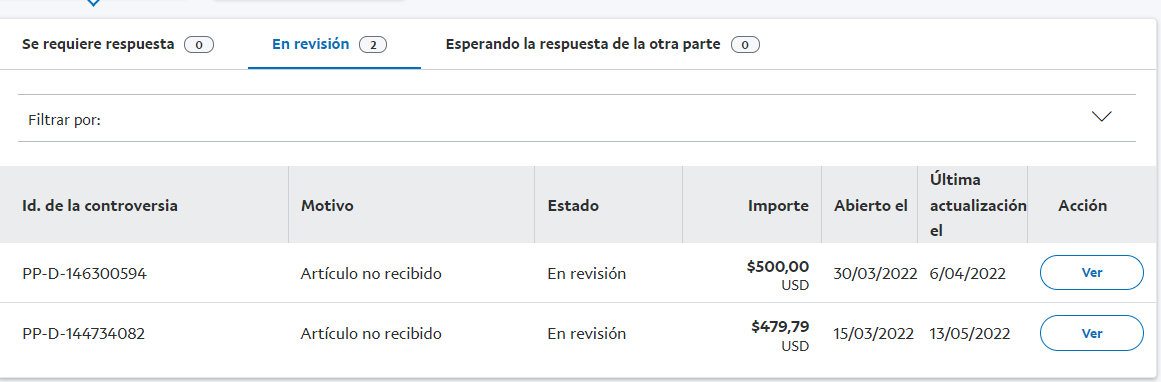
Task: Switch to Se requiere respuesta tab
Action: pyautogui.click(x=118, y=44)
